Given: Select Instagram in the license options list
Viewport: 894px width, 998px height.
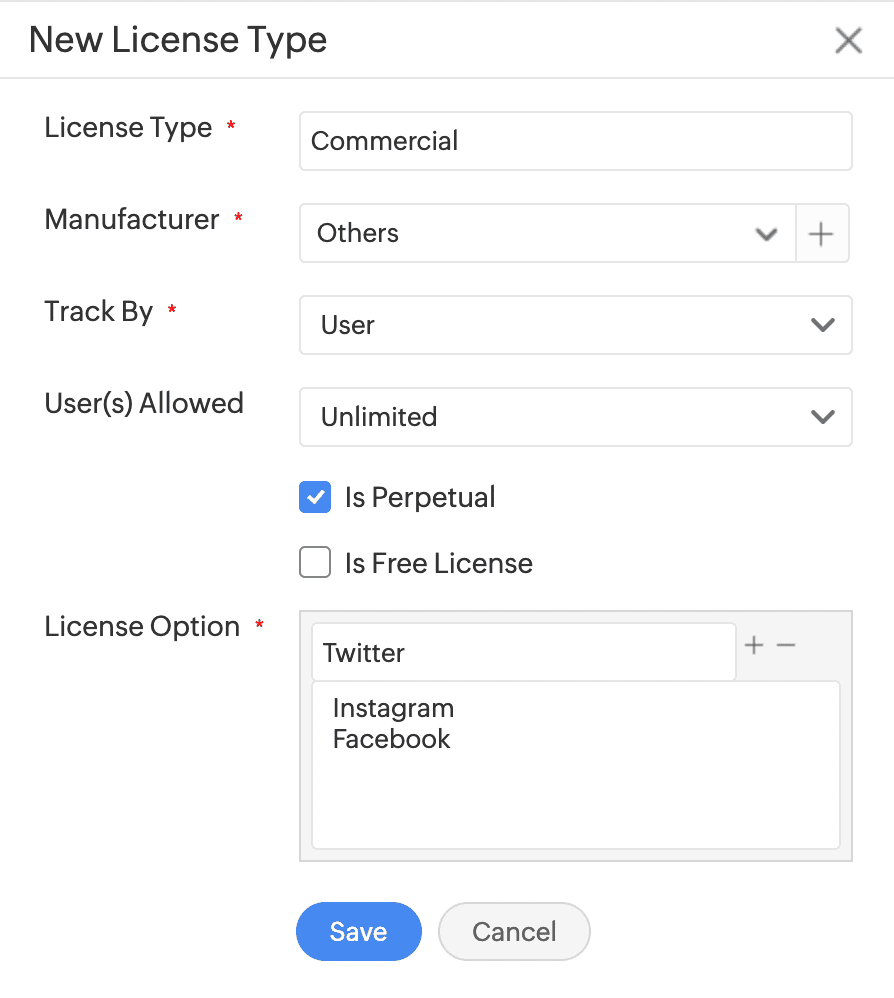Looking at the screenshot, I should click(393, 708).
